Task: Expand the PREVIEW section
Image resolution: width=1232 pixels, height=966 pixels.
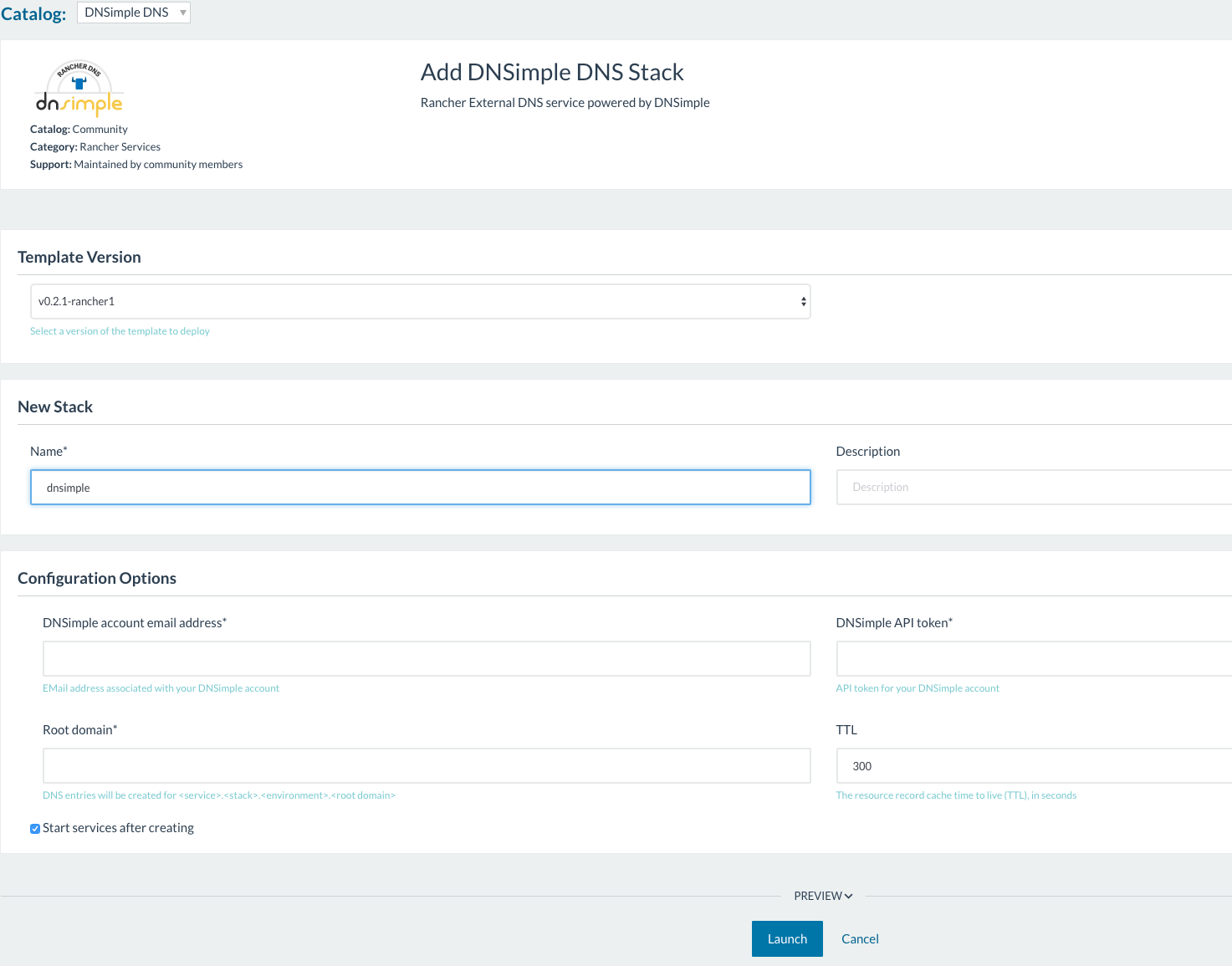Action: pyautogui.click(x=818, y=896)
